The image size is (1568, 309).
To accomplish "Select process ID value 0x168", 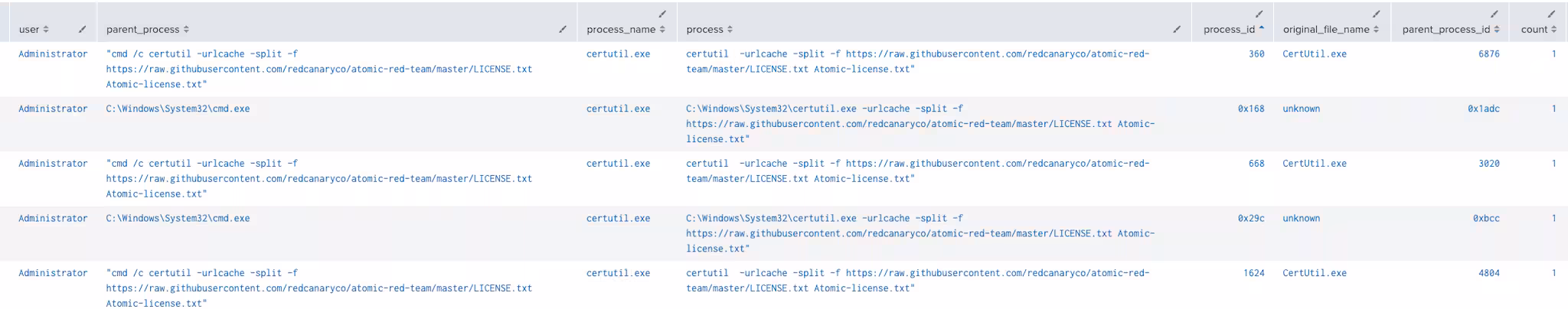I will click(1251, 109).
